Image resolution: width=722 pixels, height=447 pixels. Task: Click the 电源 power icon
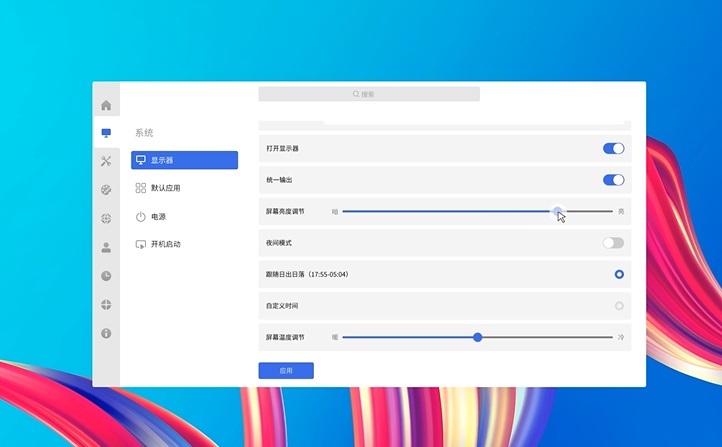140,216
